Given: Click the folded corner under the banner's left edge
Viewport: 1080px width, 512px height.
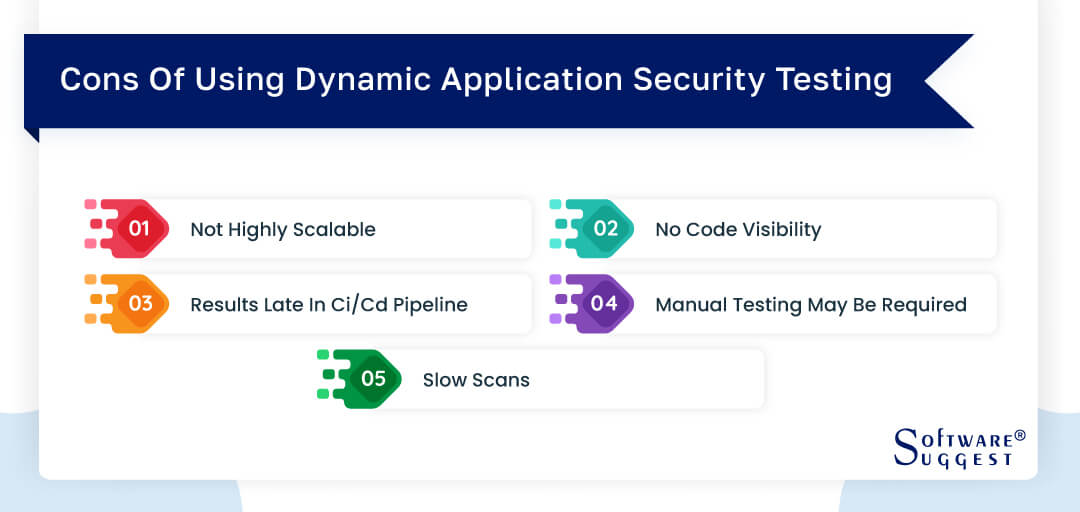Looking at the screenshot, I should (32, 134).
